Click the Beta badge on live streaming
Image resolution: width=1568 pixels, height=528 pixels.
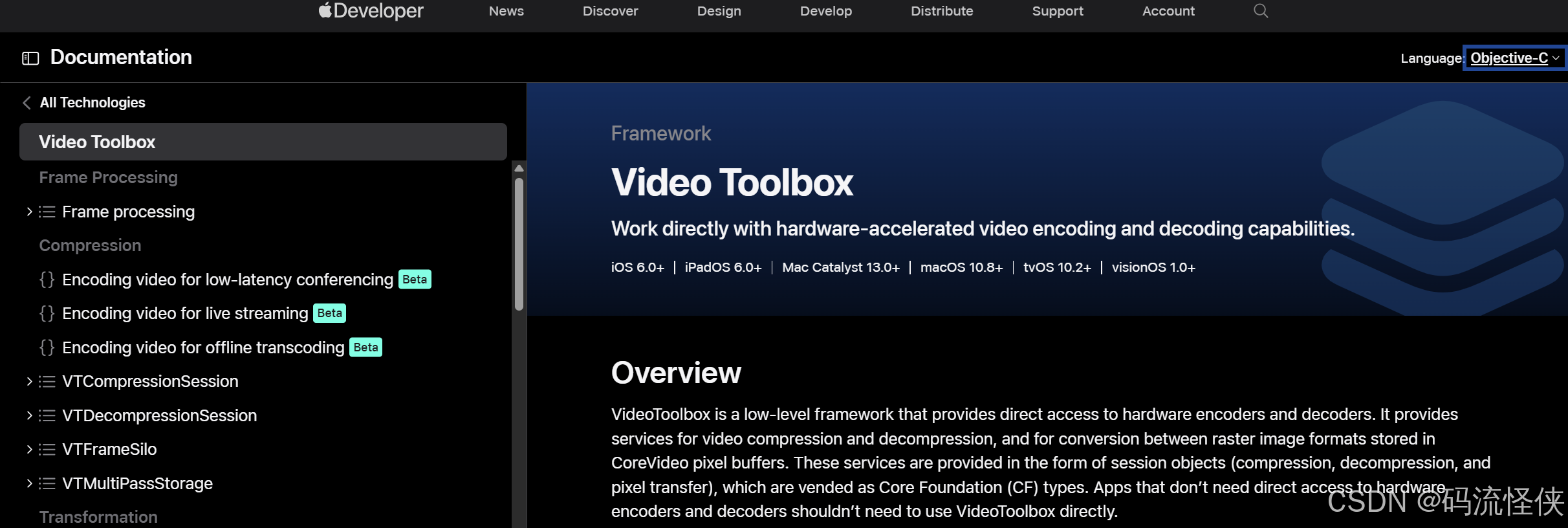(329, 313)
